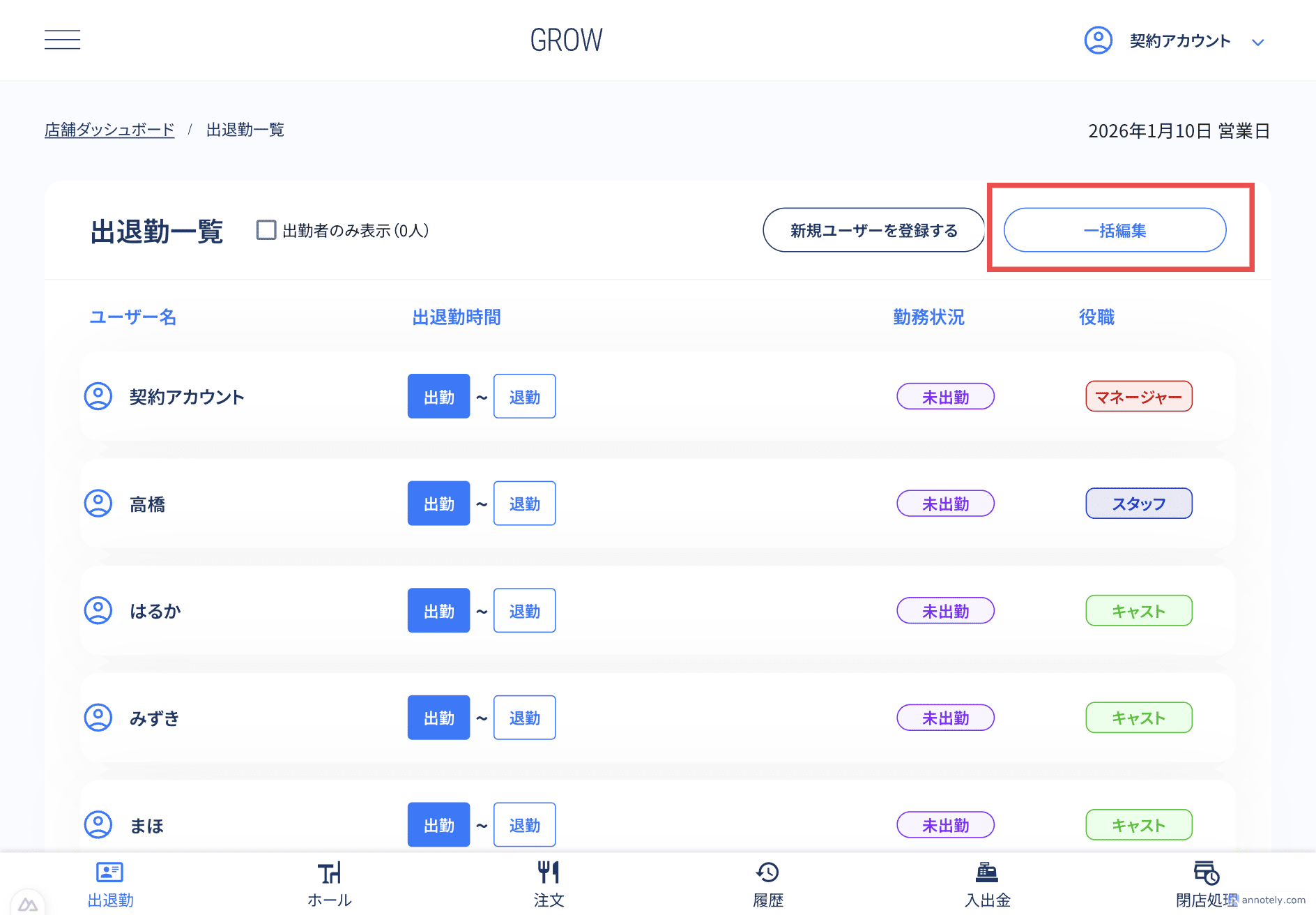Click the 店舗ダッシュボード breadcrumb link
Screen dimensions: 1316x915
pyautogui.click(x=109, y=130)
